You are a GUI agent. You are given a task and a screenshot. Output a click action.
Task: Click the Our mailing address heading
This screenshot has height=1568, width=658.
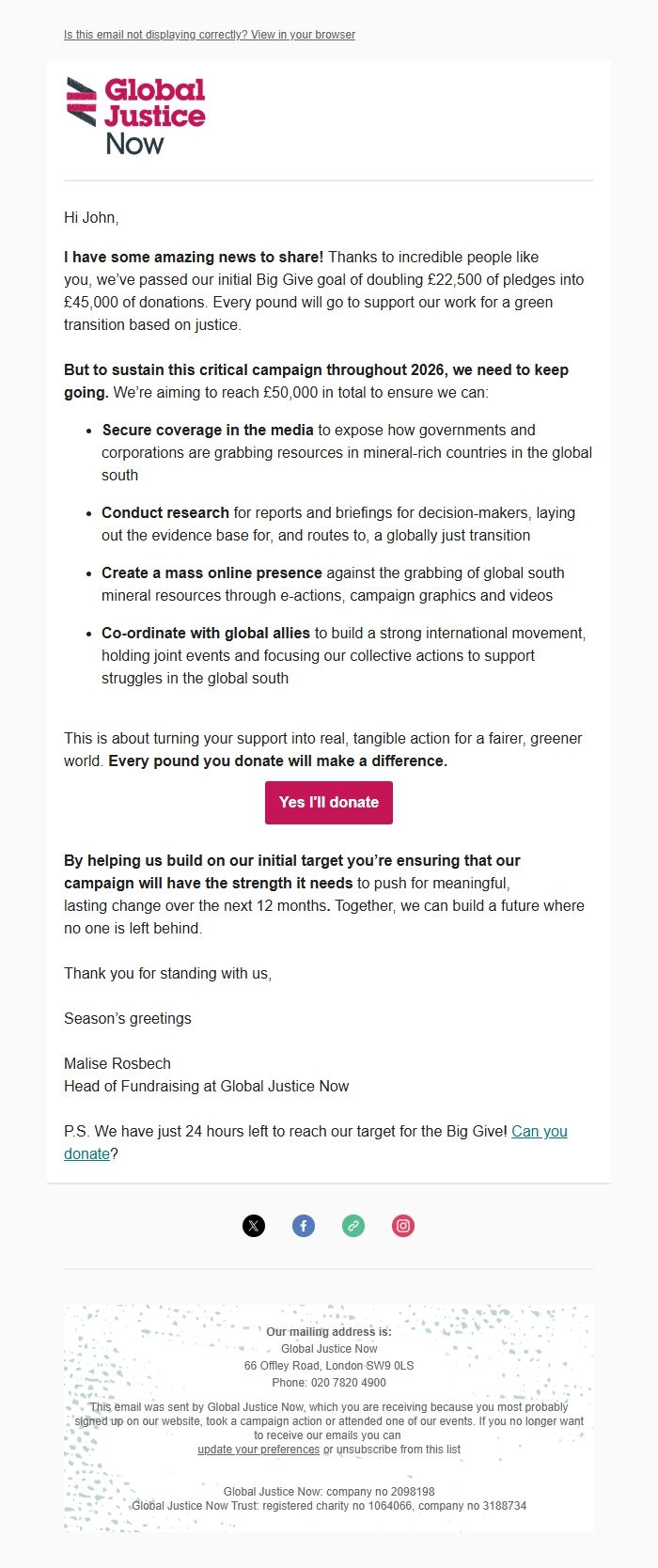(328, 1331)
